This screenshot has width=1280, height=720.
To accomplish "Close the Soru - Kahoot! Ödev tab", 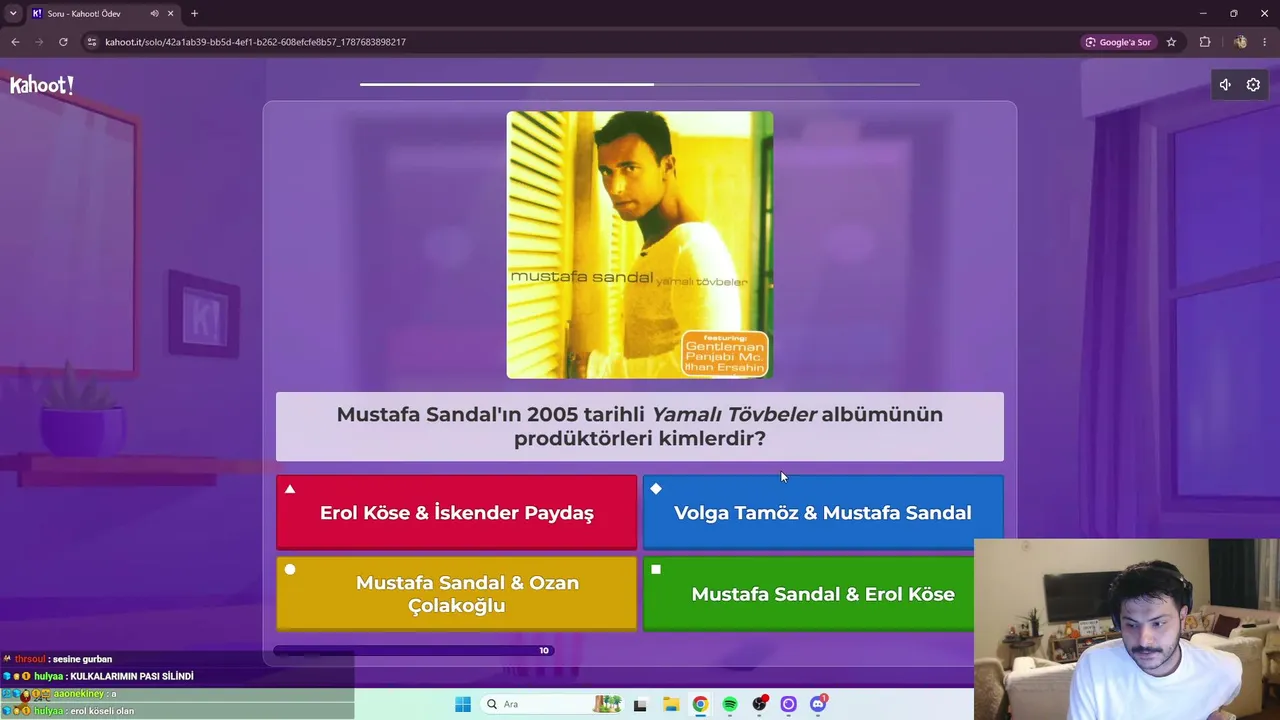I will [x=171, y=14].
